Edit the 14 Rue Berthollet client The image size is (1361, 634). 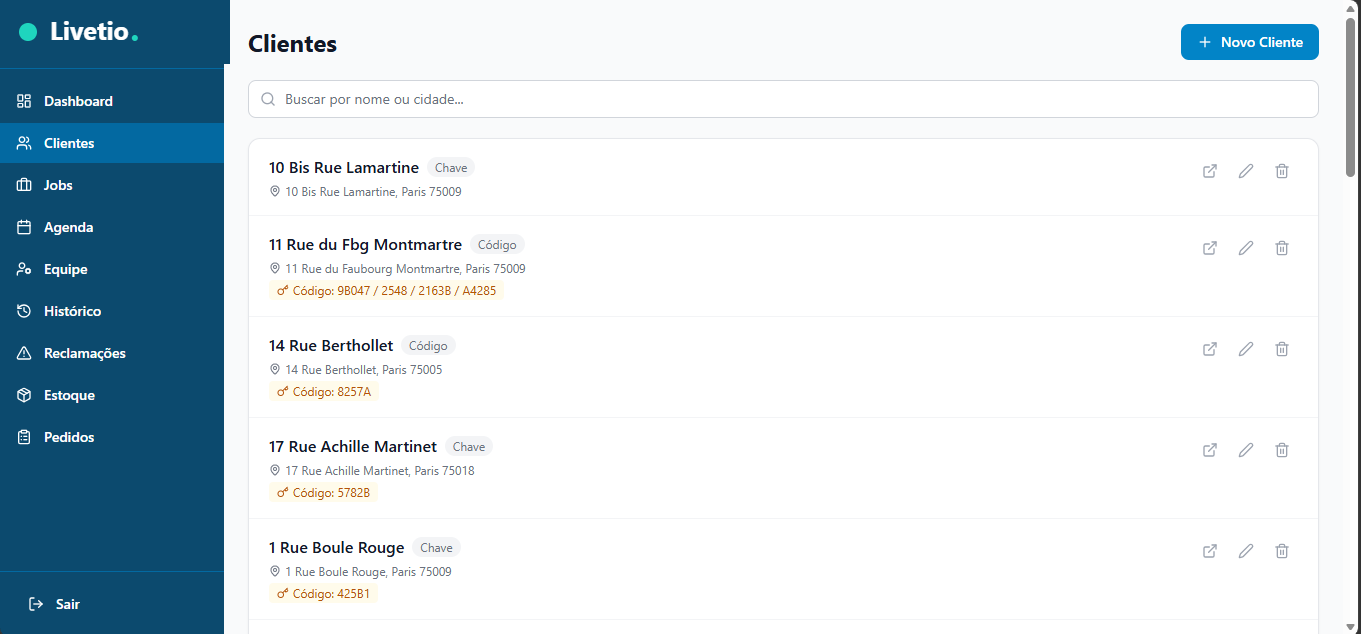tap(1246, 349)
